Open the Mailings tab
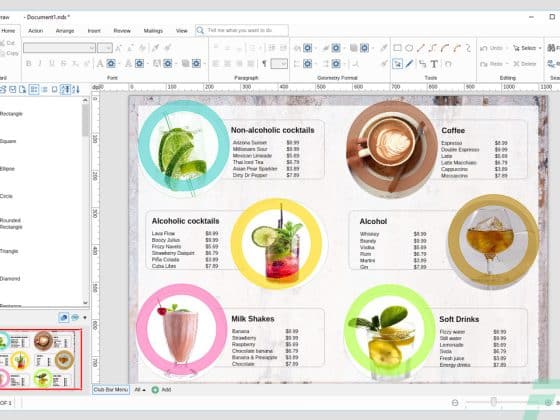560x420 pixels. click(153, 31)
